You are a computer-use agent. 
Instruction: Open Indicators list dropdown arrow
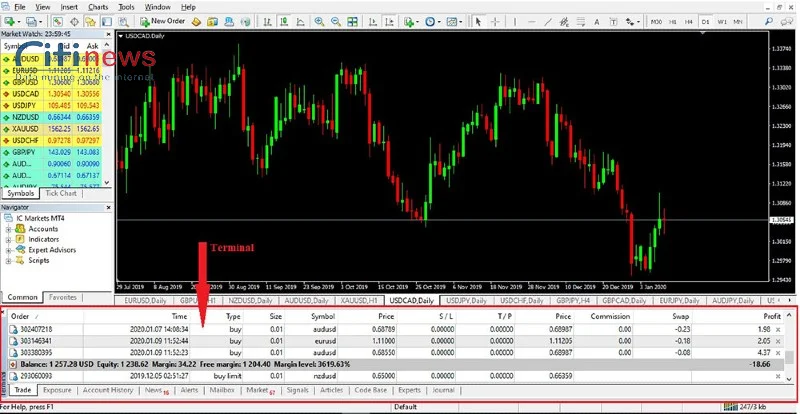417,21
